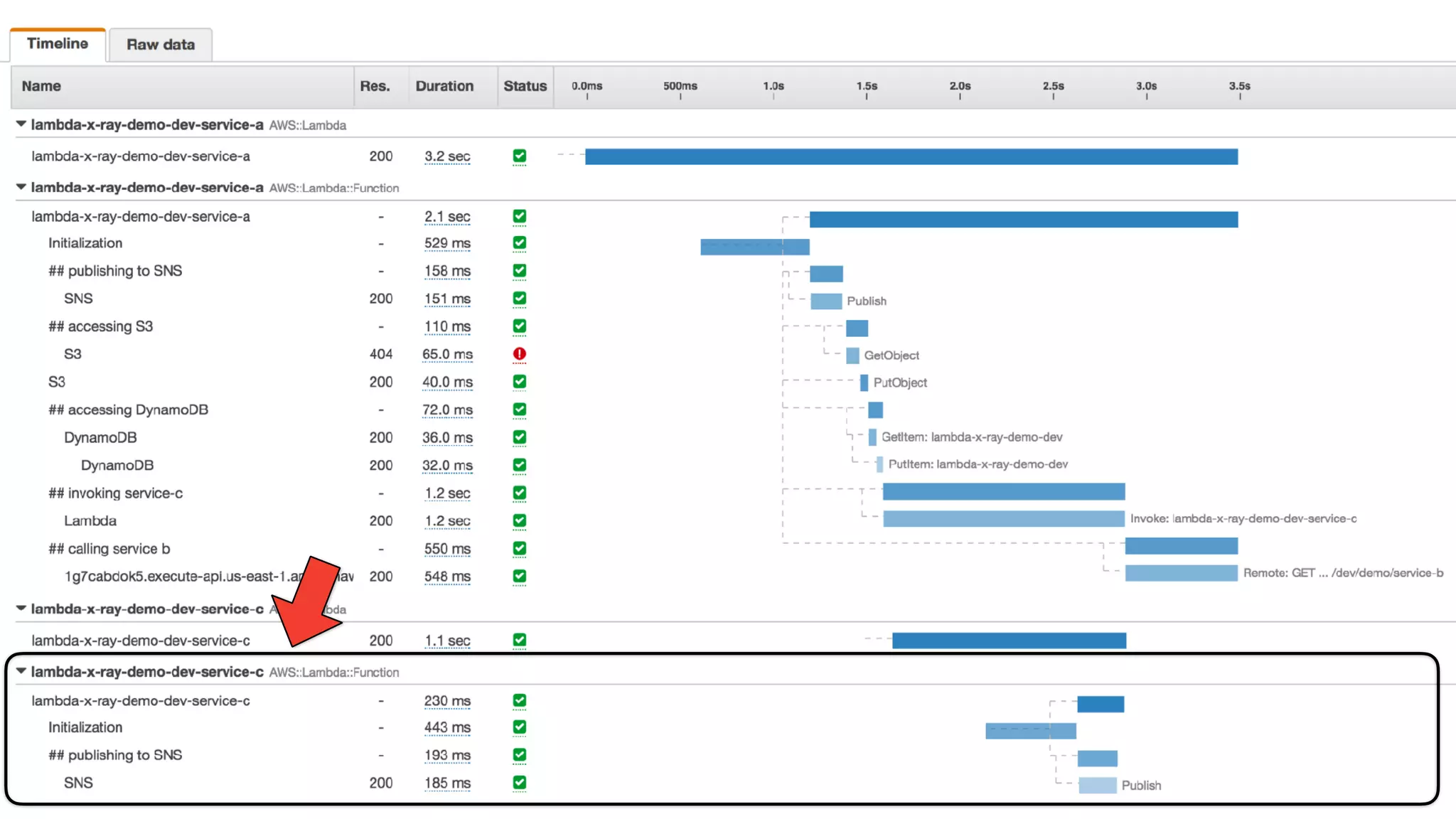Click the 3.2 sec duration link
The height and width of the screenshot is (819, 1456).
(x=447, y=156)
